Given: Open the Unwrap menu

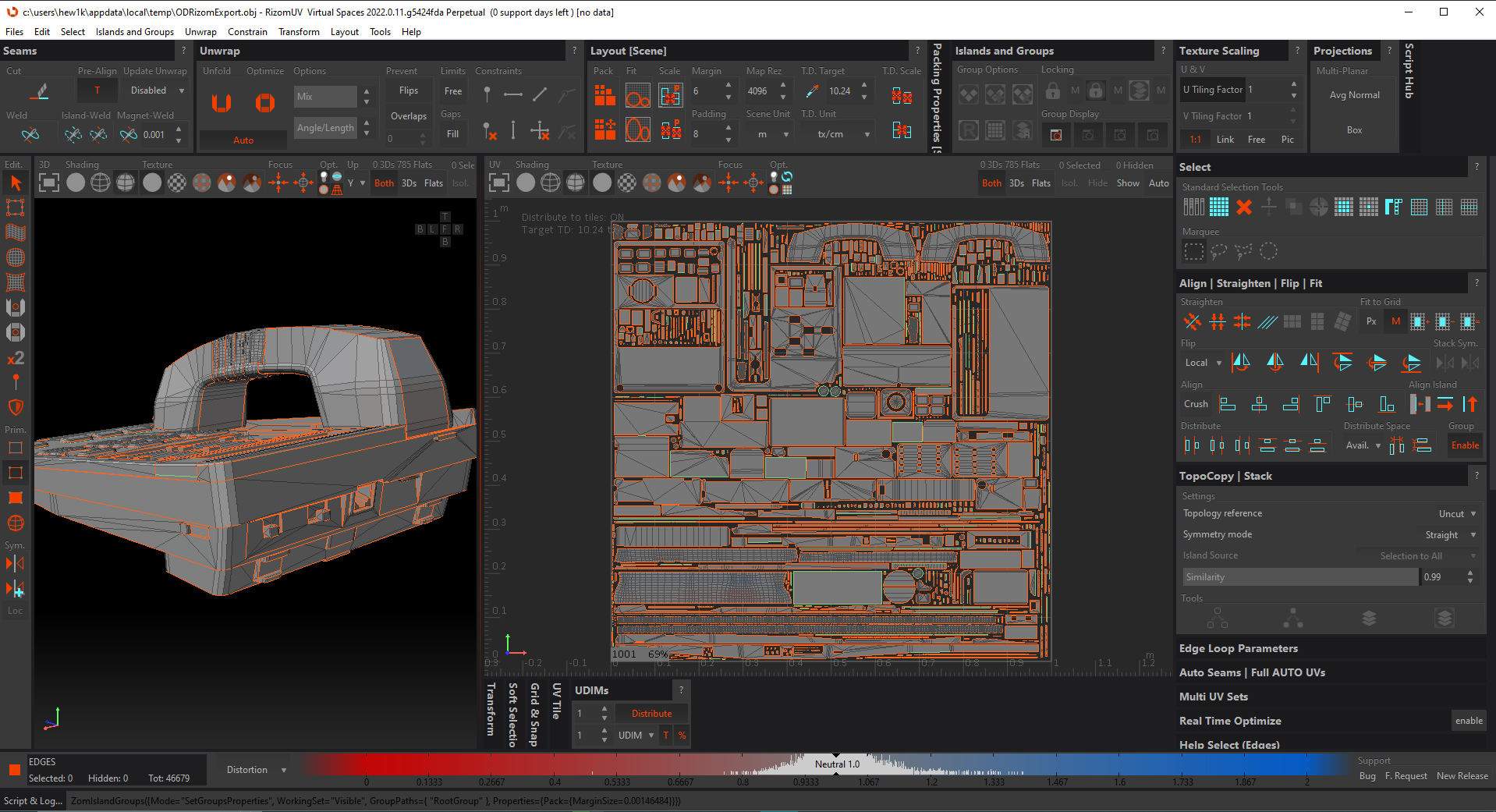Looking at the screenshot, I should [x=200, y=32].
